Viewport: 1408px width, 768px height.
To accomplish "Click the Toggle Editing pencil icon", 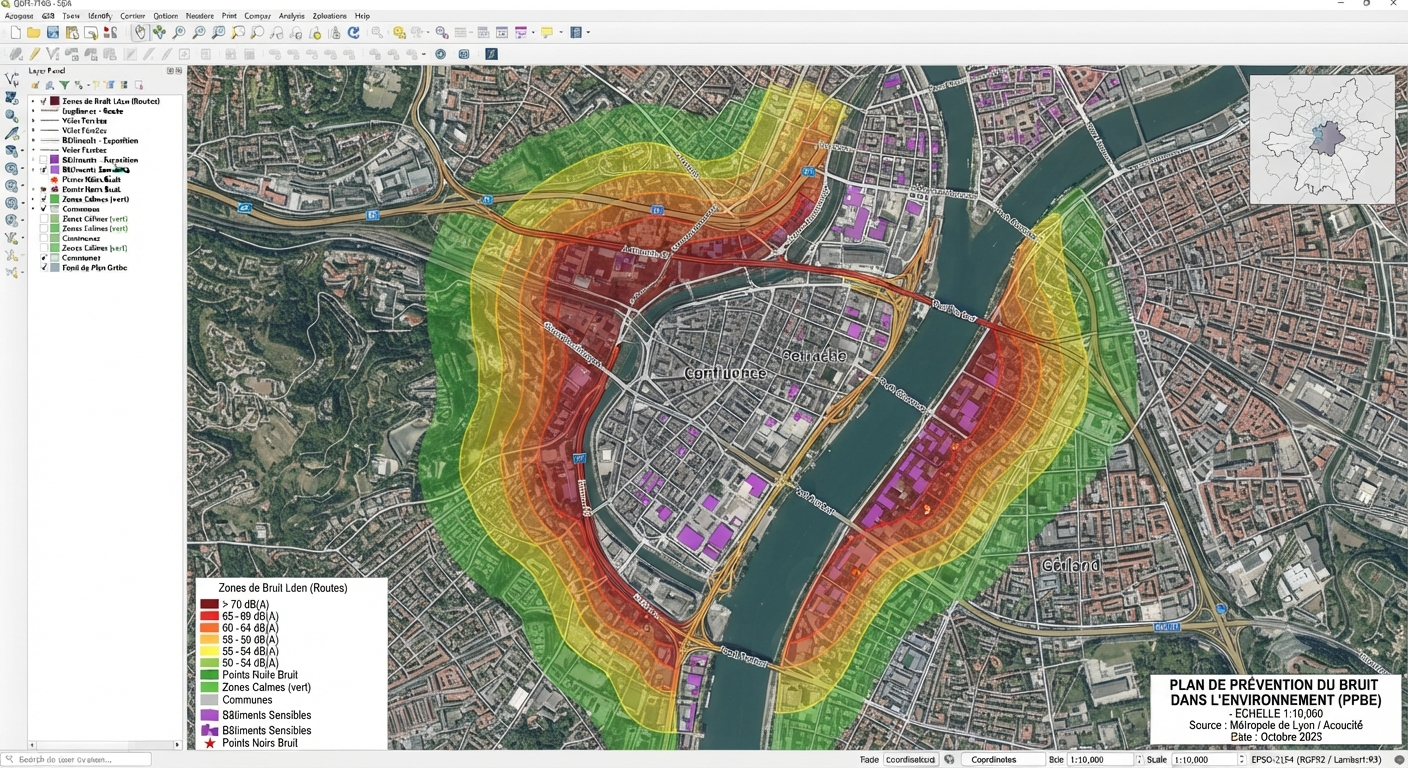I will (35, 54).
